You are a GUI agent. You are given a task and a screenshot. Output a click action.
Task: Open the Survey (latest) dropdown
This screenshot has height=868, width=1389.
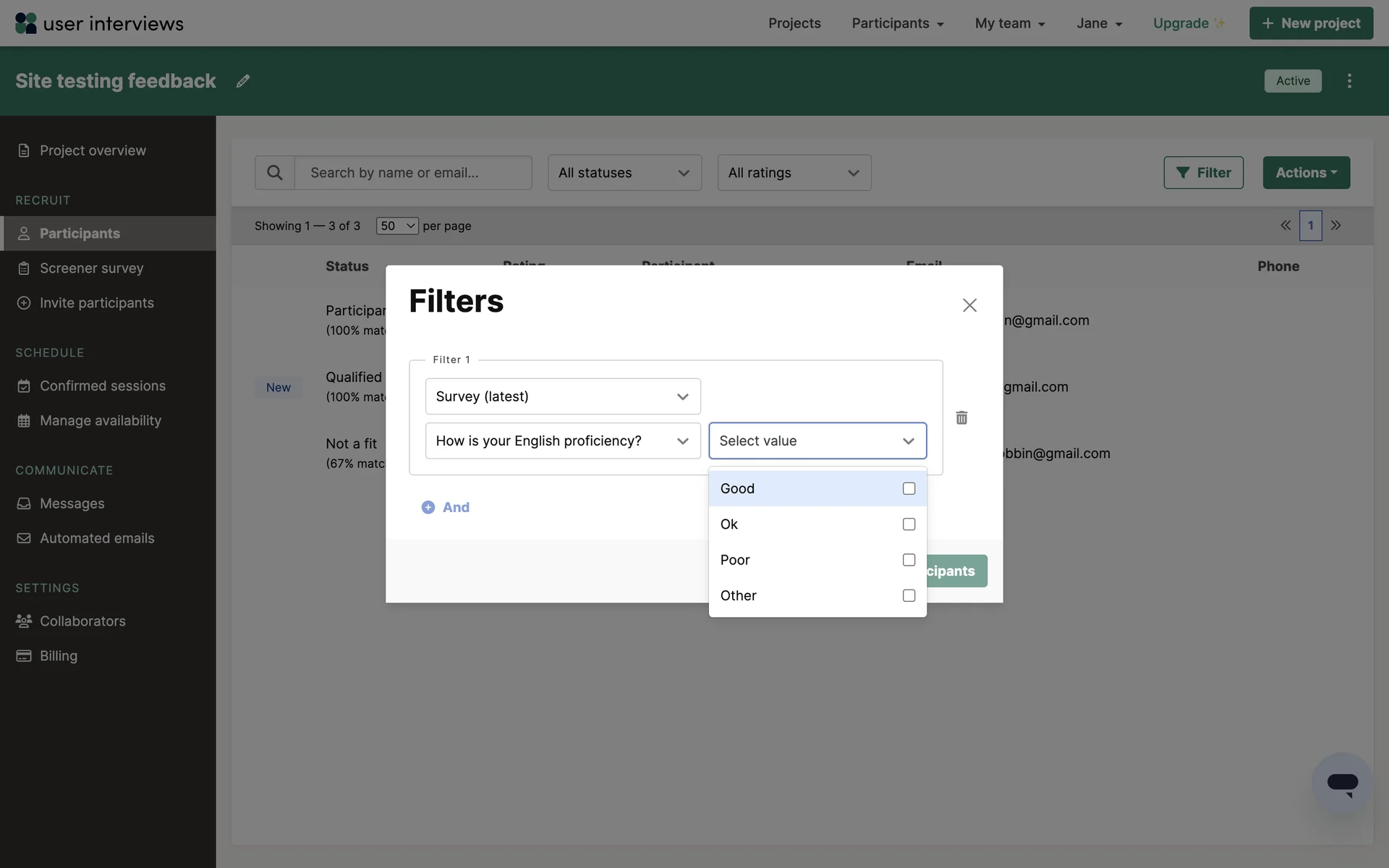[x=562, y=396]
